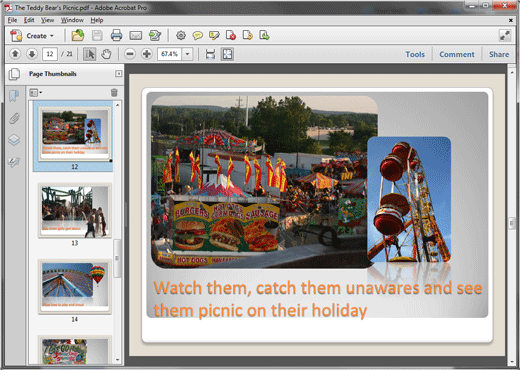Click the Open file folder icon
The image size is (520, 370).
tap(77, 35)
